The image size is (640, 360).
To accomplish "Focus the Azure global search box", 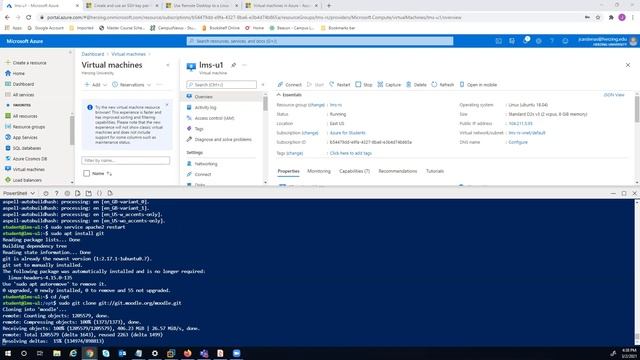I will 320,41.
